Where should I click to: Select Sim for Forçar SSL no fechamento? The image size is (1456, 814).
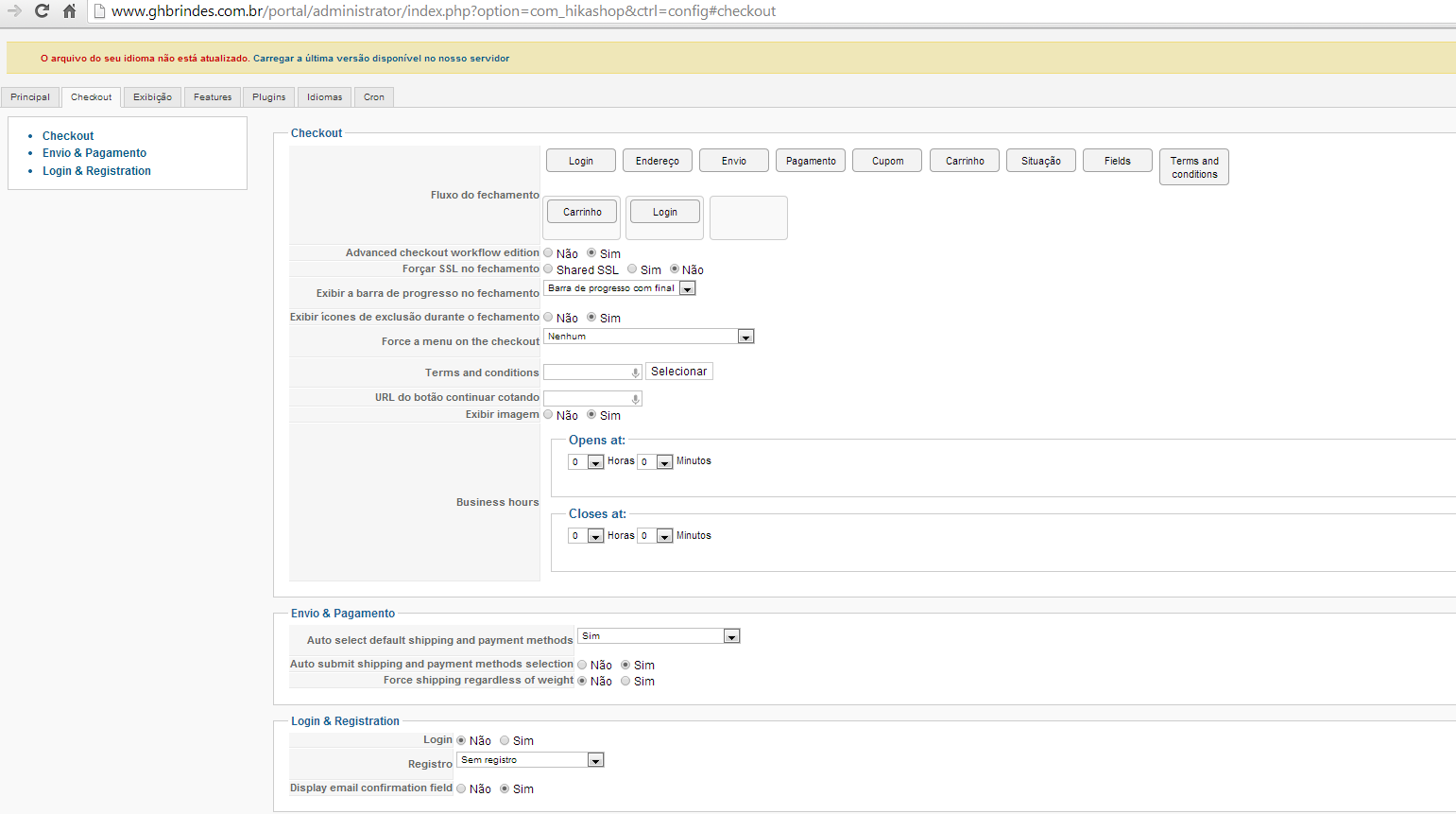click(632, 268)
